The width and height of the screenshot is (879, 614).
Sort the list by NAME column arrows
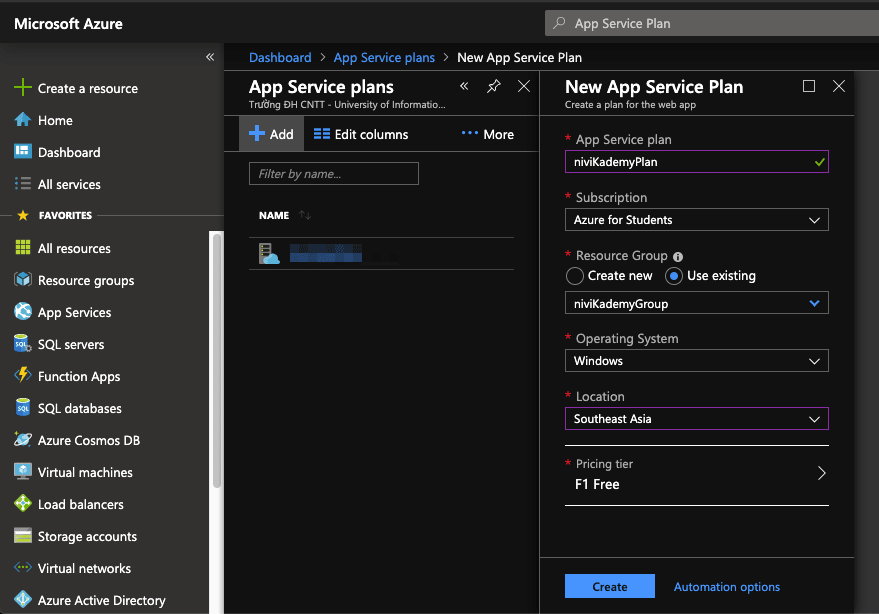tap(305, 215)
